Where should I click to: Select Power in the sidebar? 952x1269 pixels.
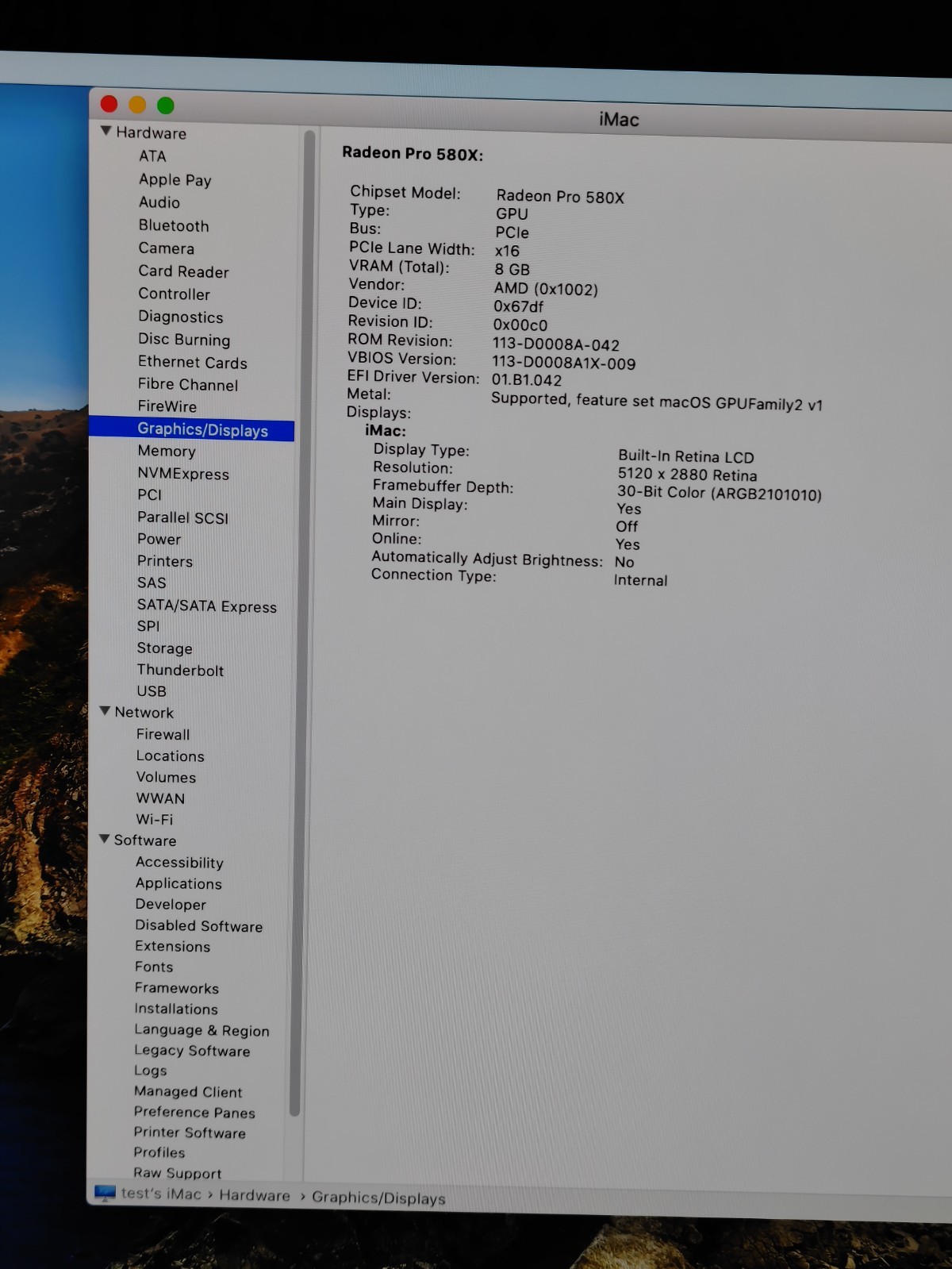[x=159, y=539]
